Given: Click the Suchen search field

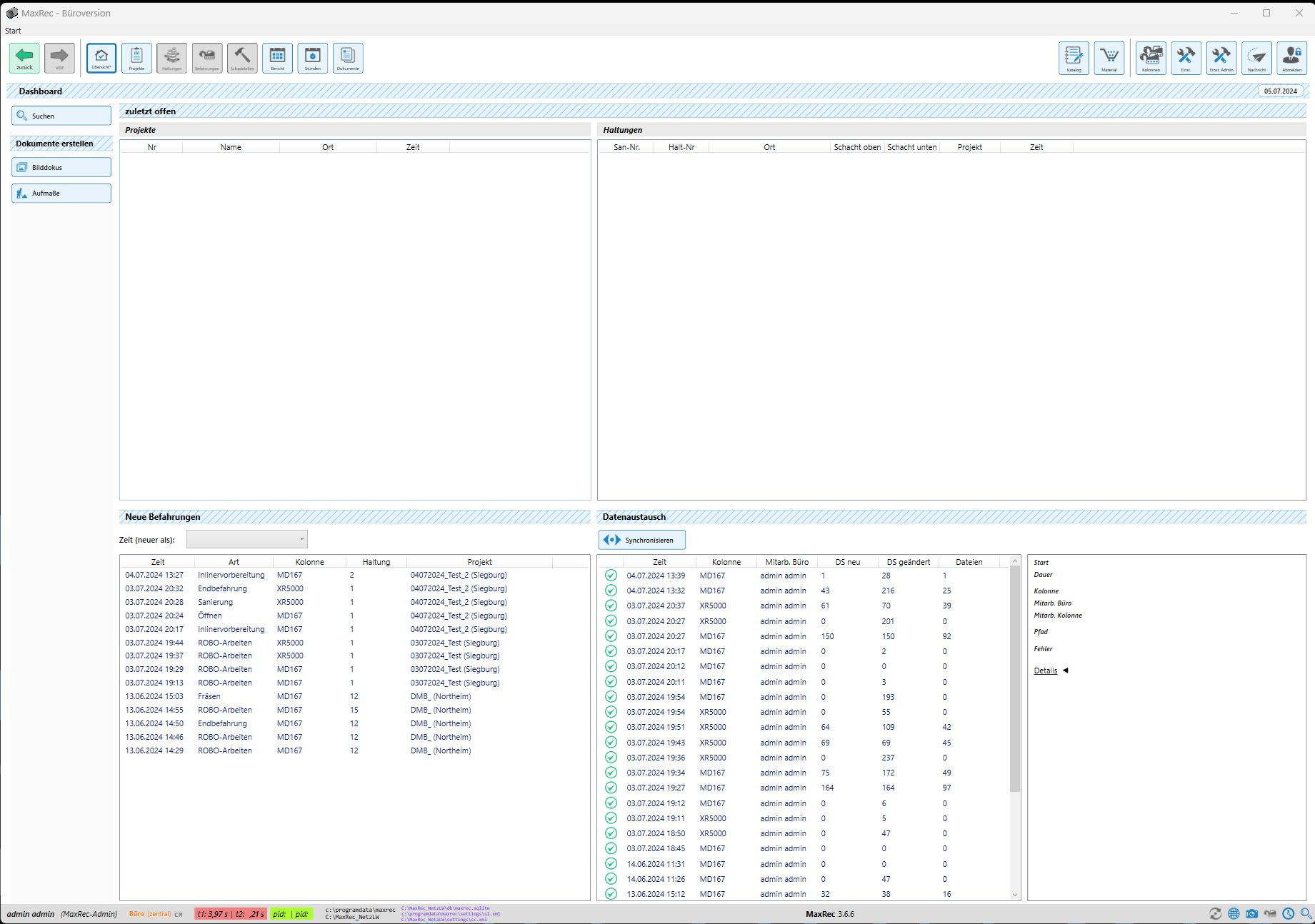Looking at the screenshot, I should pyautogui.click(x=61, y=116).
